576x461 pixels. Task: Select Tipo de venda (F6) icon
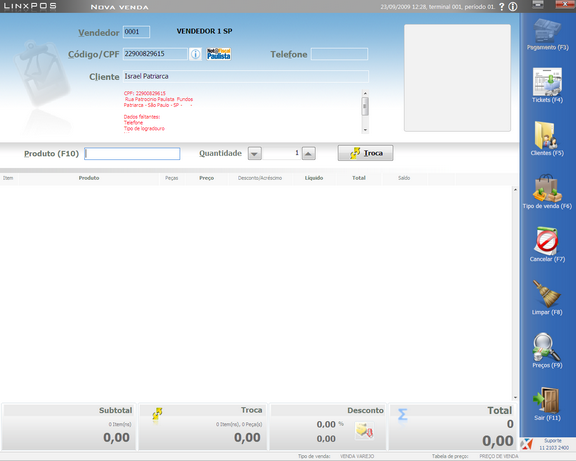click(x=547, y=188)
